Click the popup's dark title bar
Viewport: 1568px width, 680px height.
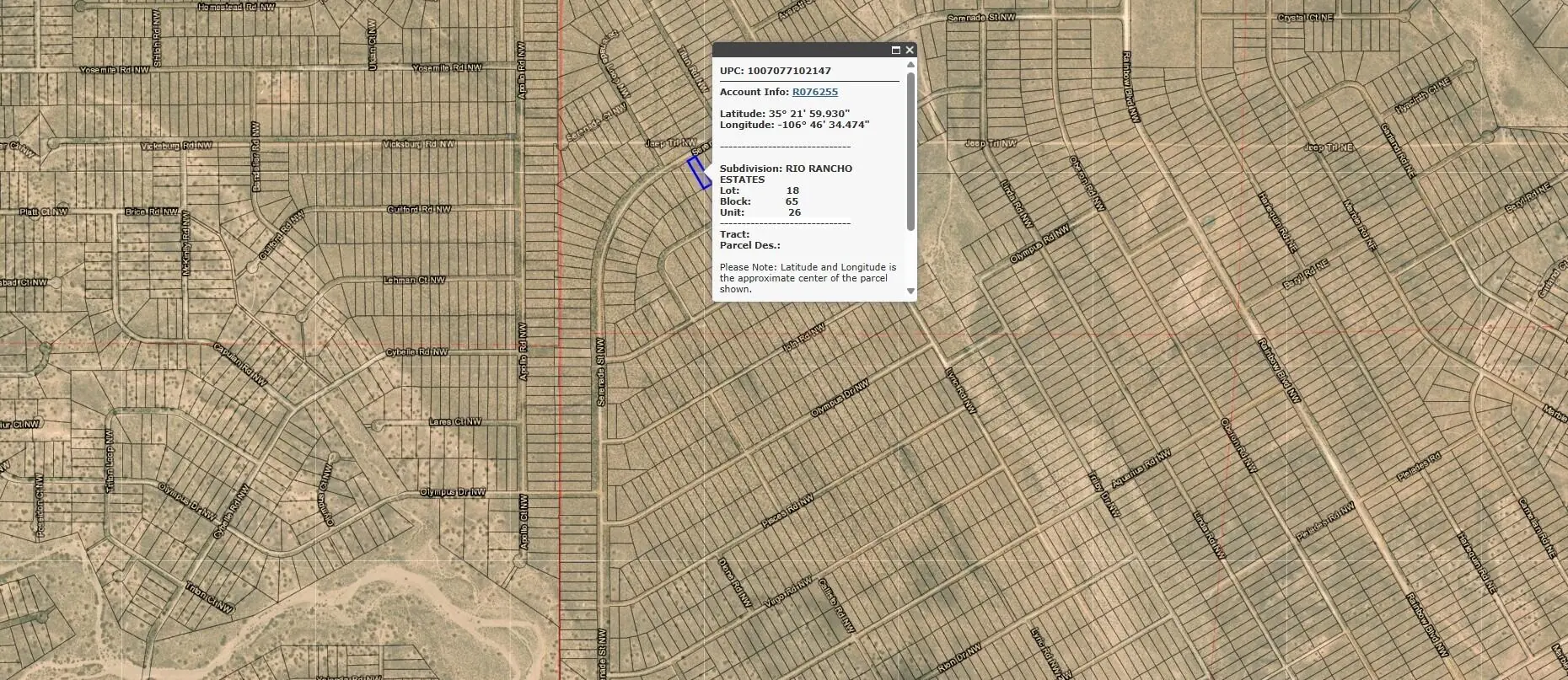(x=801, y=51)
